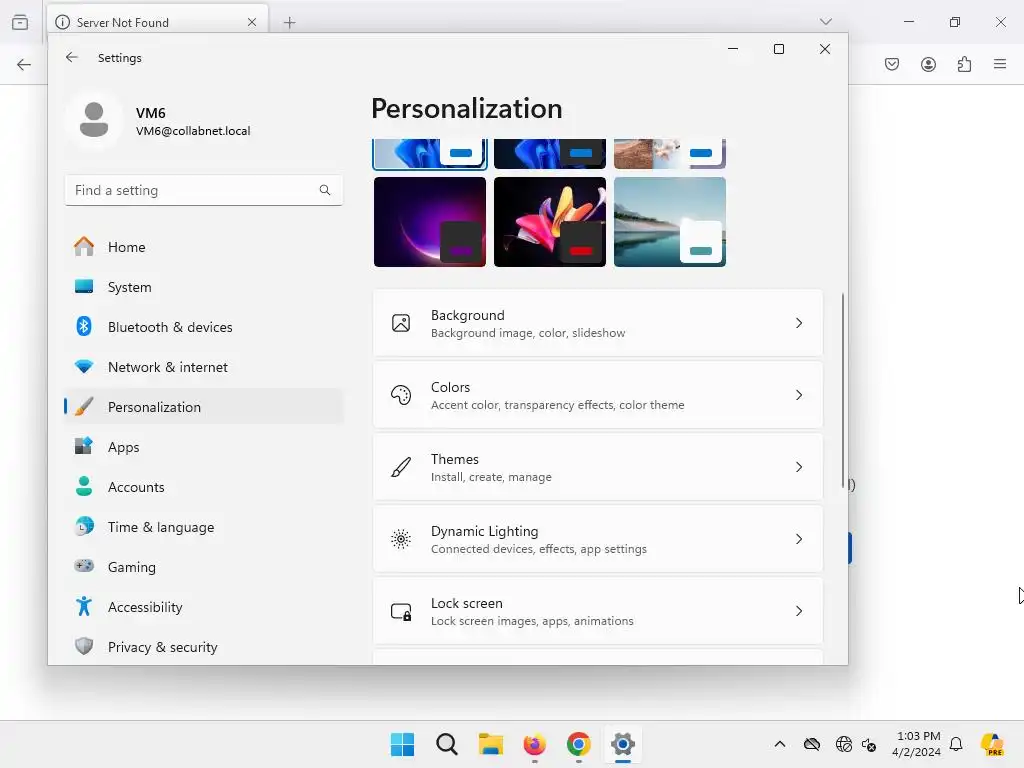Expand Background row chevron
Screen dimensions: 1024x768
pos(799,323)
